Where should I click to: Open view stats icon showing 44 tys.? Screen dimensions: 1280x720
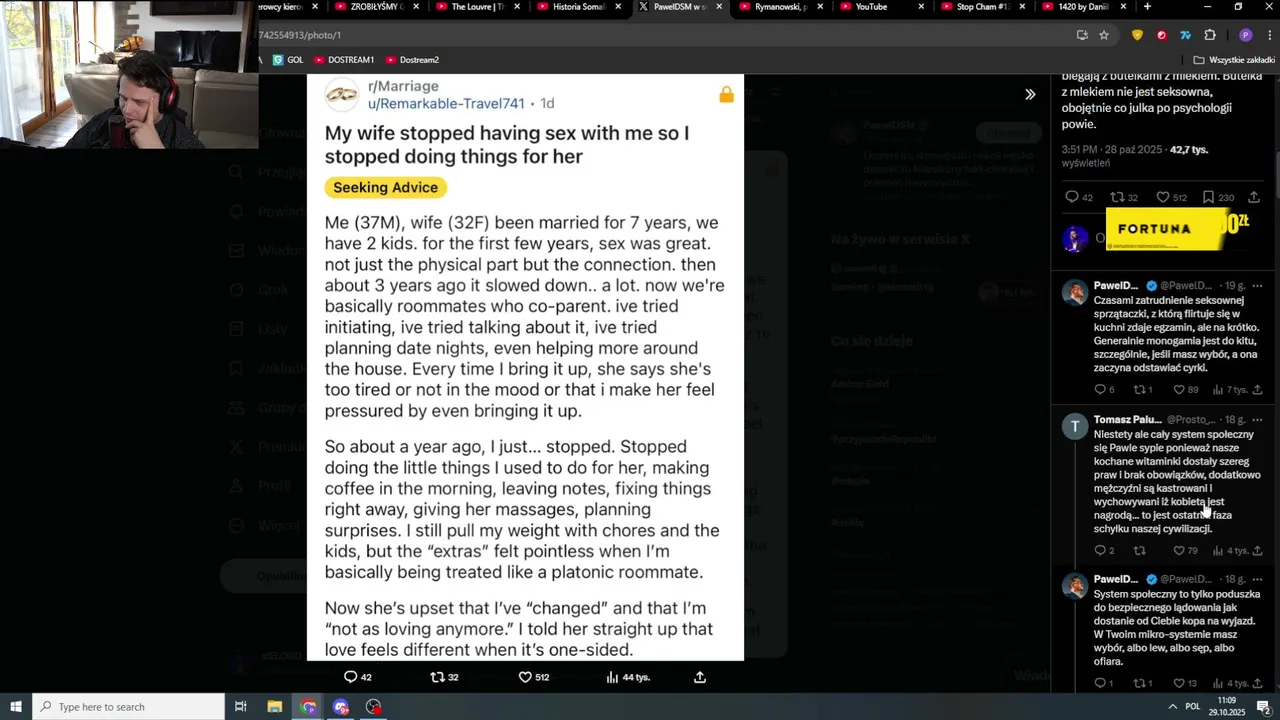(612, 677)
